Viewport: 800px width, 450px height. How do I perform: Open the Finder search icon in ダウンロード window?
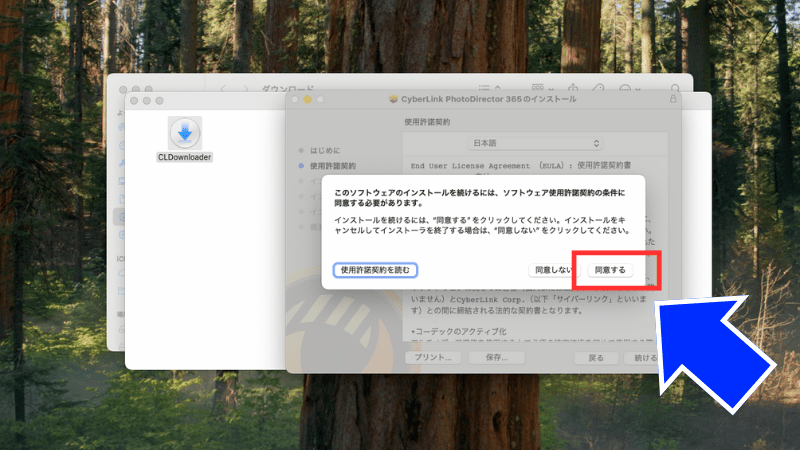pos(675,89)
